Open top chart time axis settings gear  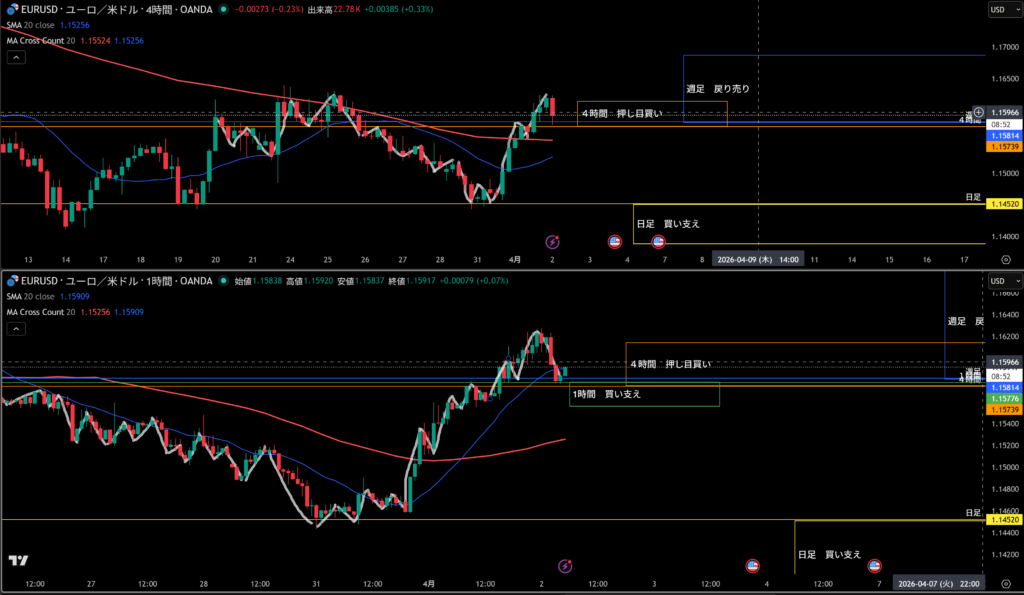coord(1004,259)
